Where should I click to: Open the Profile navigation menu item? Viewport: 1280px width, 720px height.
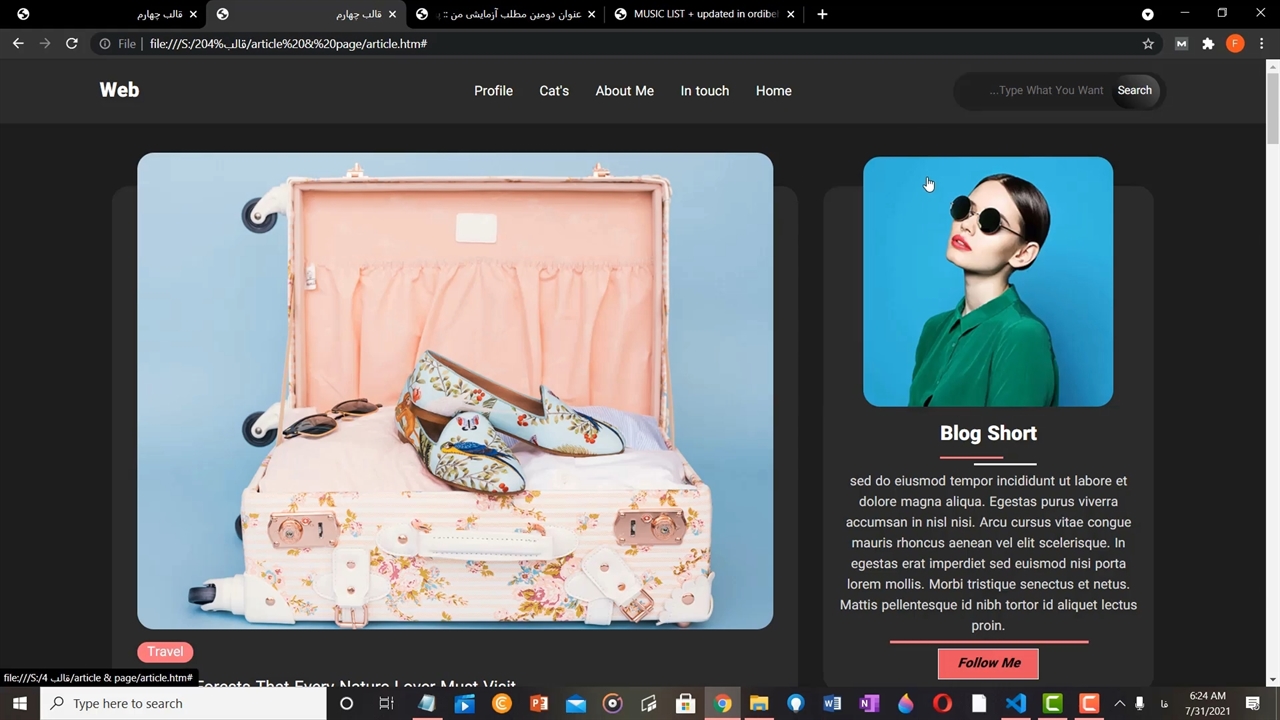click(x=493, y=91)
